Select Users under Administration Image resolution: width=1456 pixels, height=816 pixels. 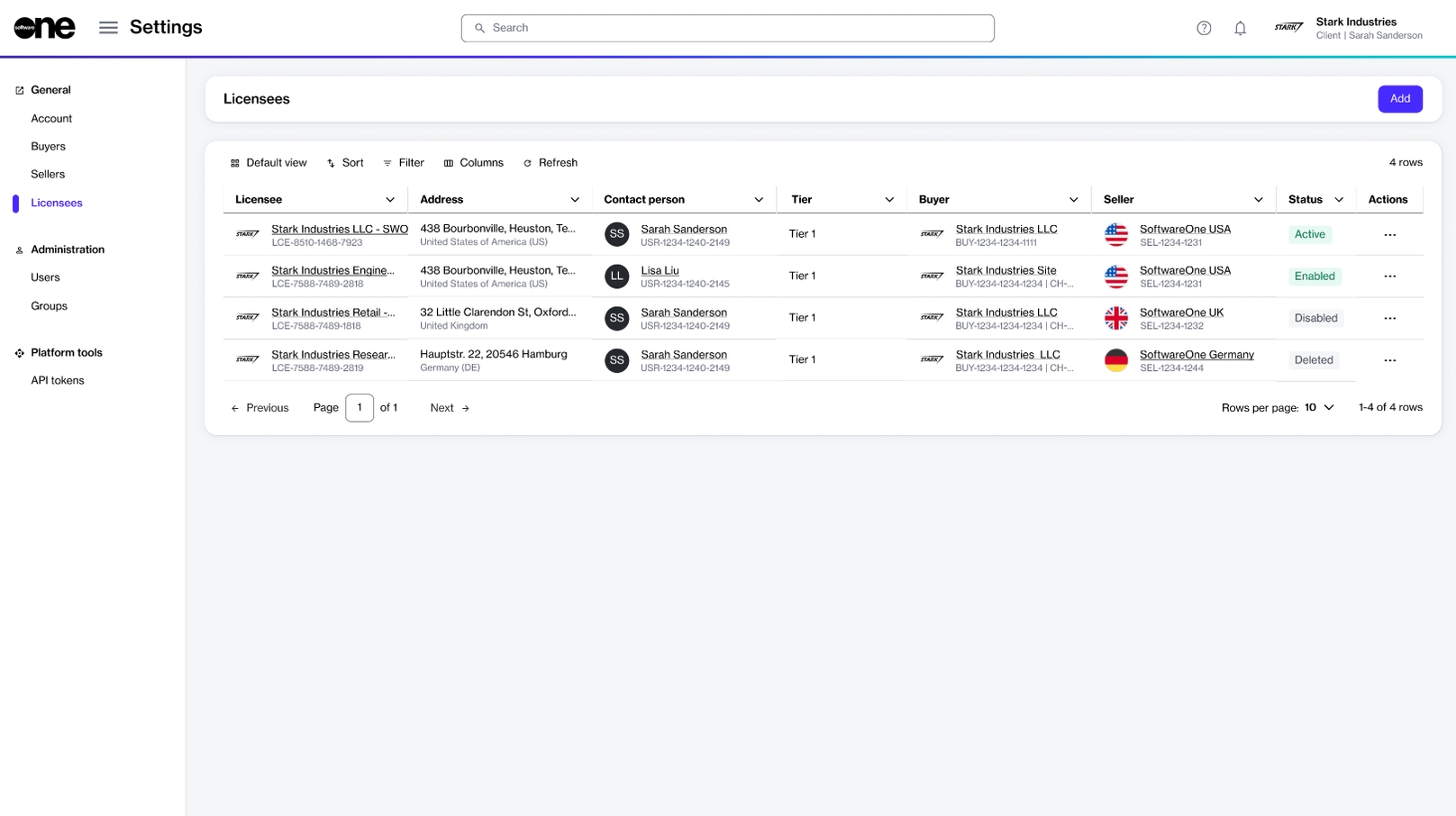point(45,277)
